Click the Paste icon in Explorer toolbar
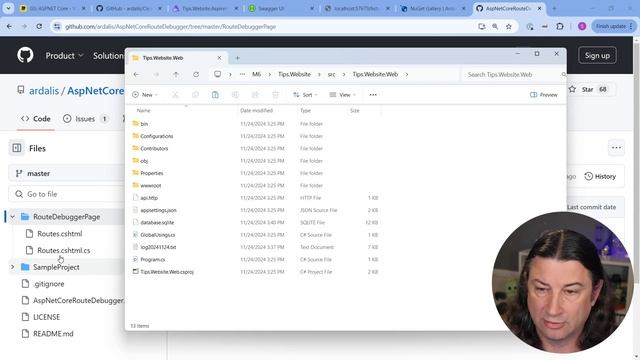This screenshot has height=360, width=640. [215, 95]
